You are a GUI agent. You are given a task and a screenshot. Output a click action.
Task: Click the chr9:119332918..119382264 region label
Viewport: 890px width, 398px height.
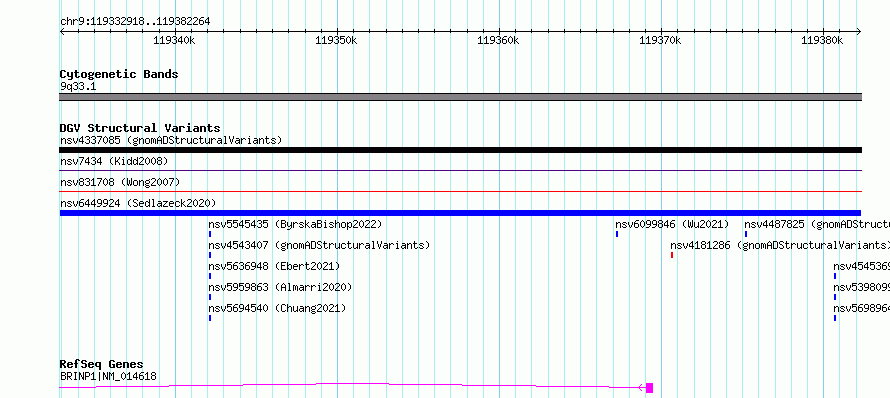click(x=135, y=21)
